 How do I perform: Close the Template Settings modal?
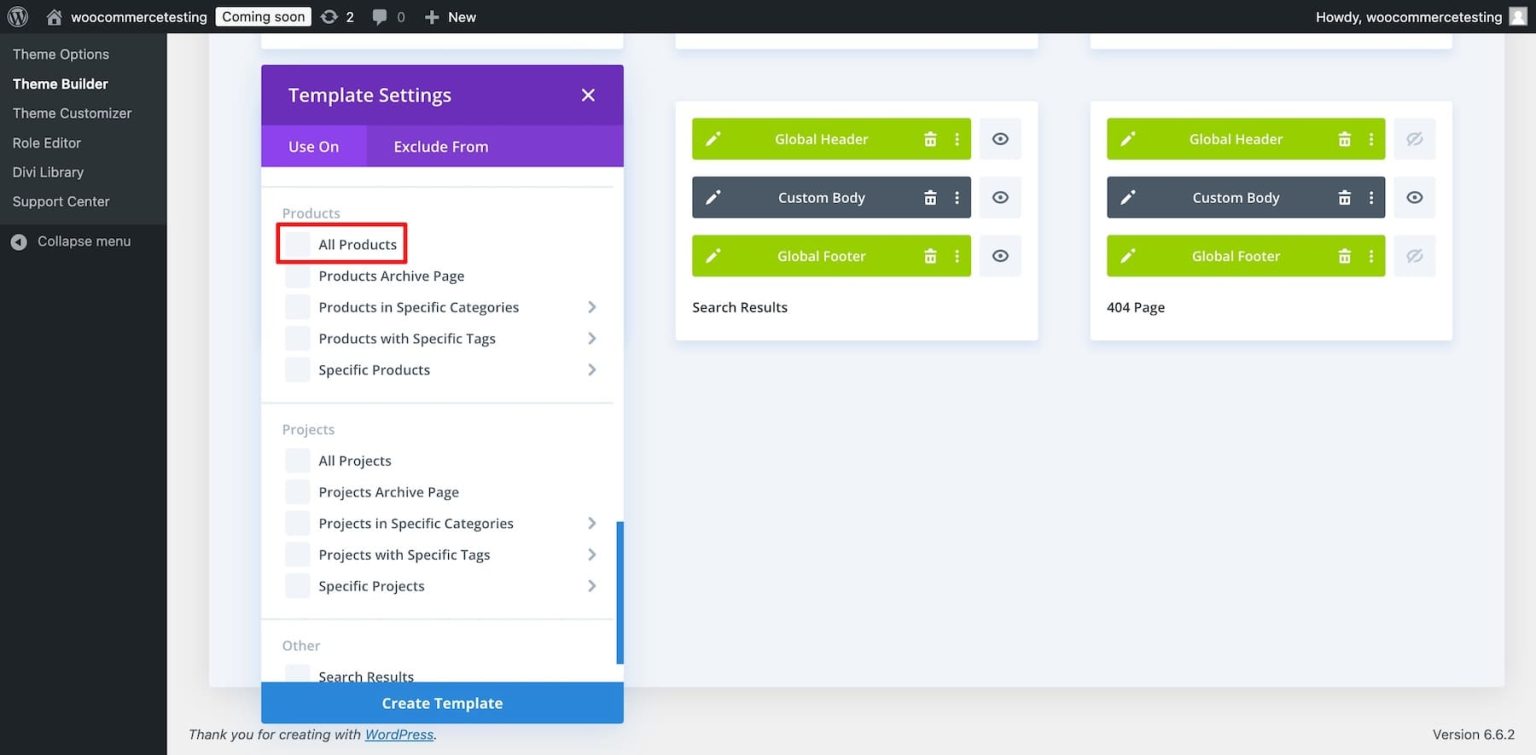pyautogui.click(x=589, y=95)
